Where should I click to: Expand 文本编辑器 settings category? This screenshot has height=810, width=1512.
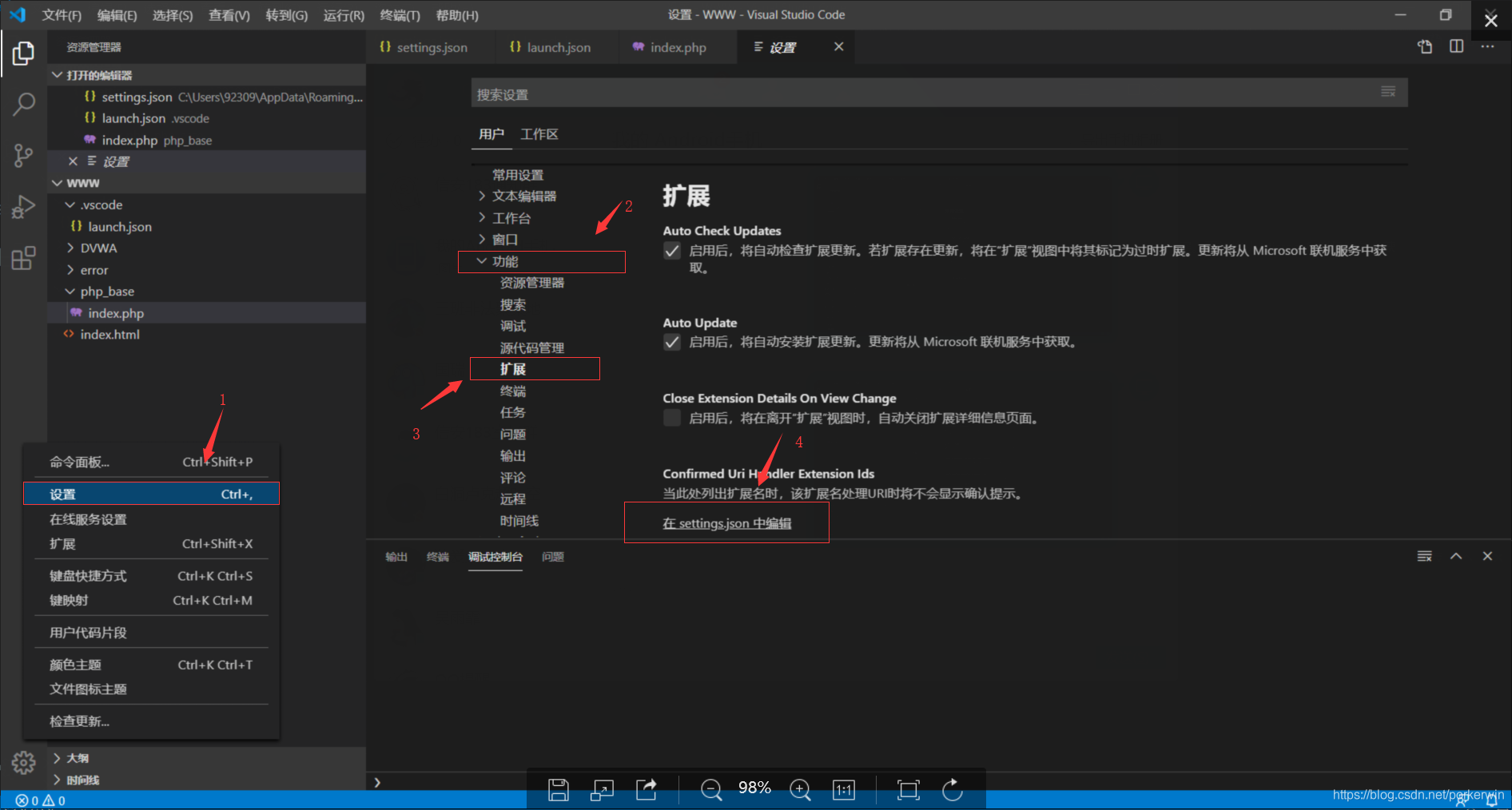pyautogui.click(x=482, y=196)
